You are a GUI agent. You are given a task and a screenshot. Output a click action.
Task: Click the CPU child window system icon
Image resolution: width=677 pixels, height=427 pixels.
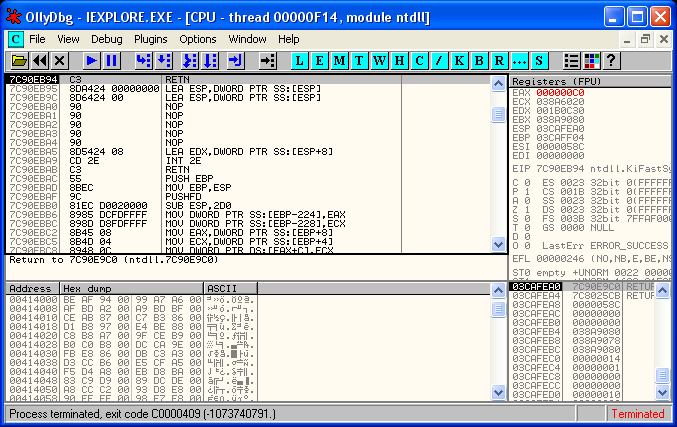coord(16,39)
